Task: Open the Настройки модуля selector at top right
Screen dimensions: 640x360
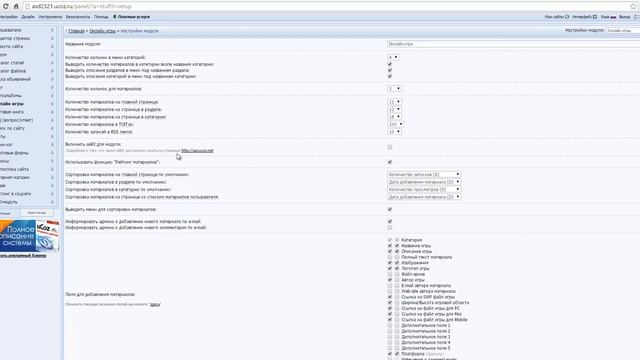Action: click(x=623, y=31)
